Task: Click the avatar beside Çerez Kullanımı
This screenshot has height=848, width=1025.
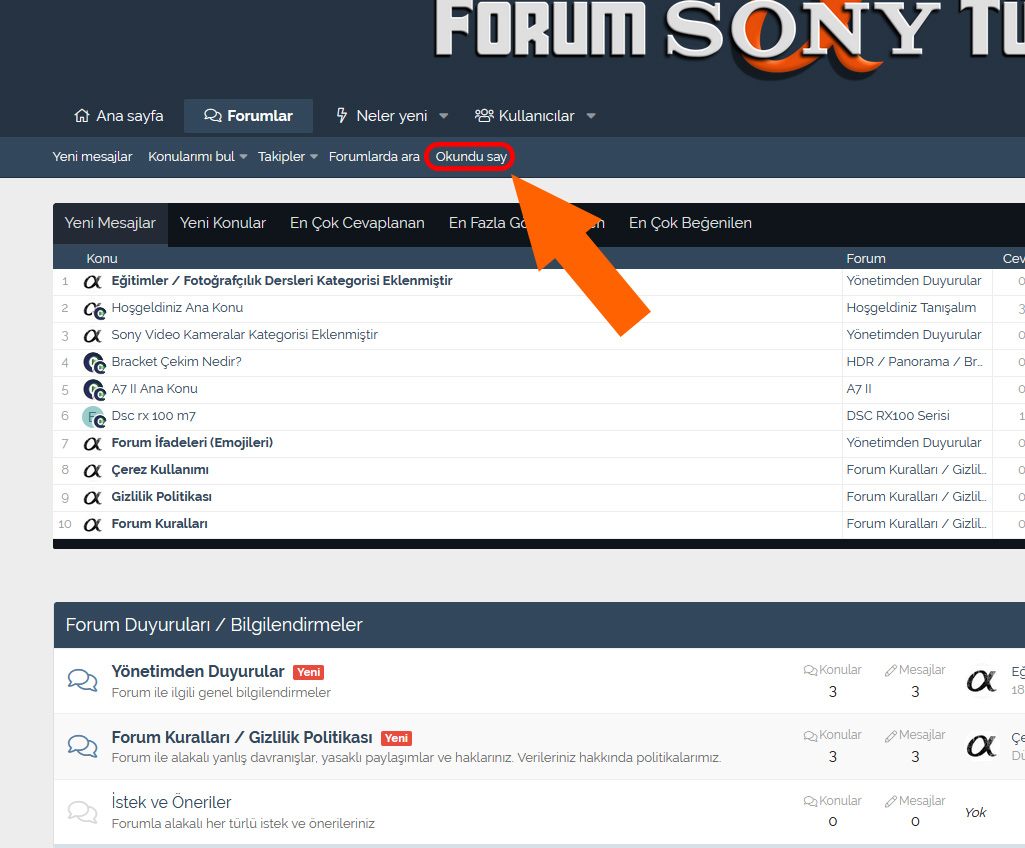Action: pos(93,471)
